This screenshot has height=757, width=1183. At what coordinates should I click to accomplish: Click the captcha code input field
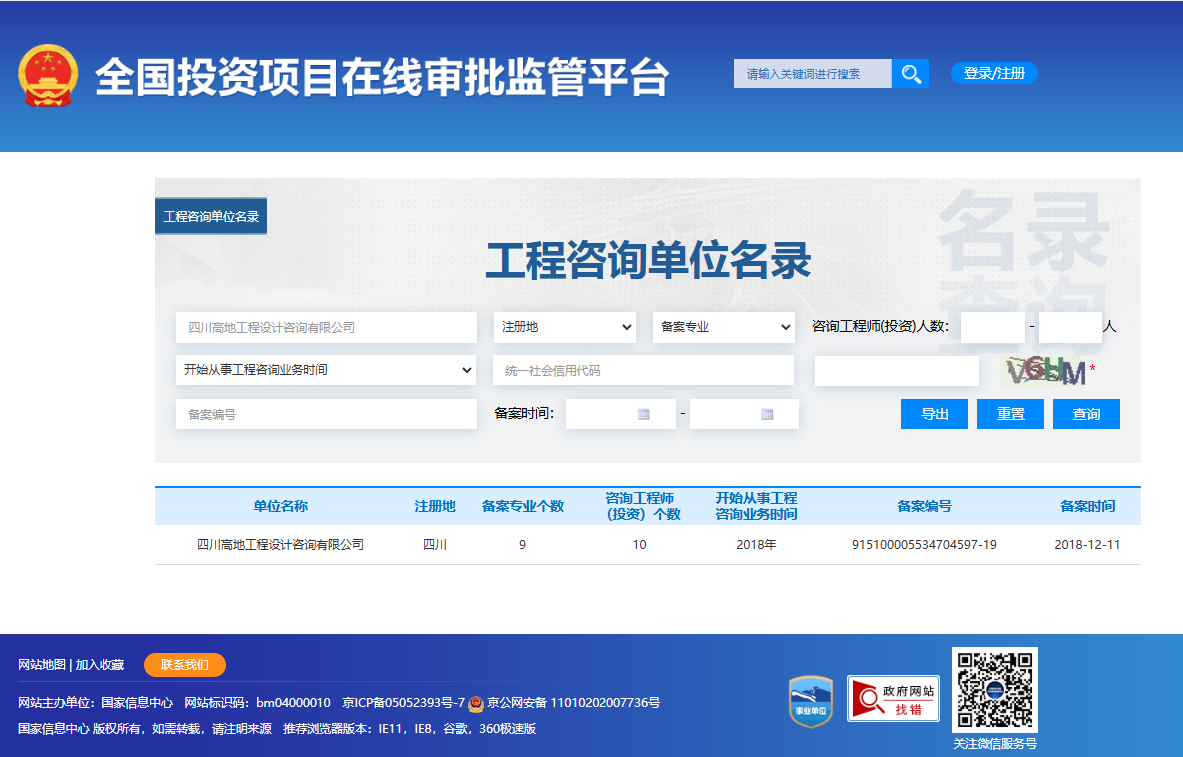click(x=896, y=371)
